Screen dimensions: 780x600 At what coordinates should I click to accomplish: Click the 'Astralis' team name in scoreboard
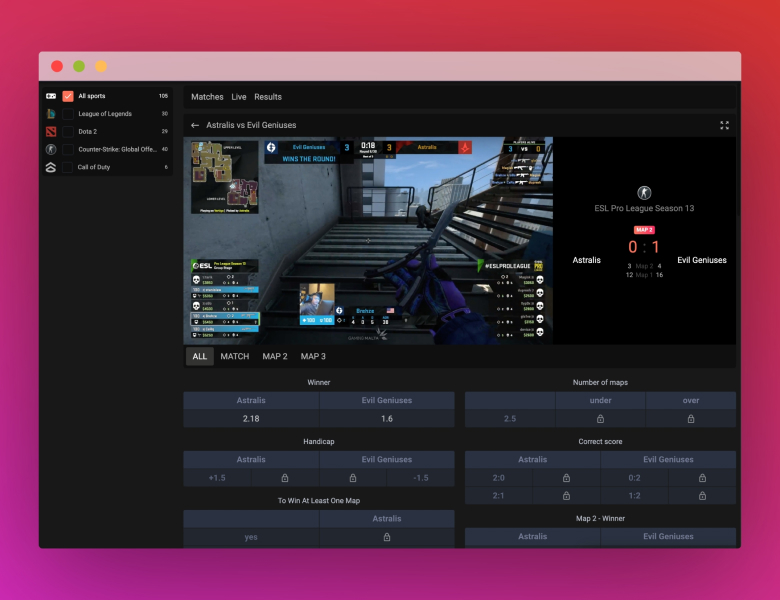coord(586,260)
